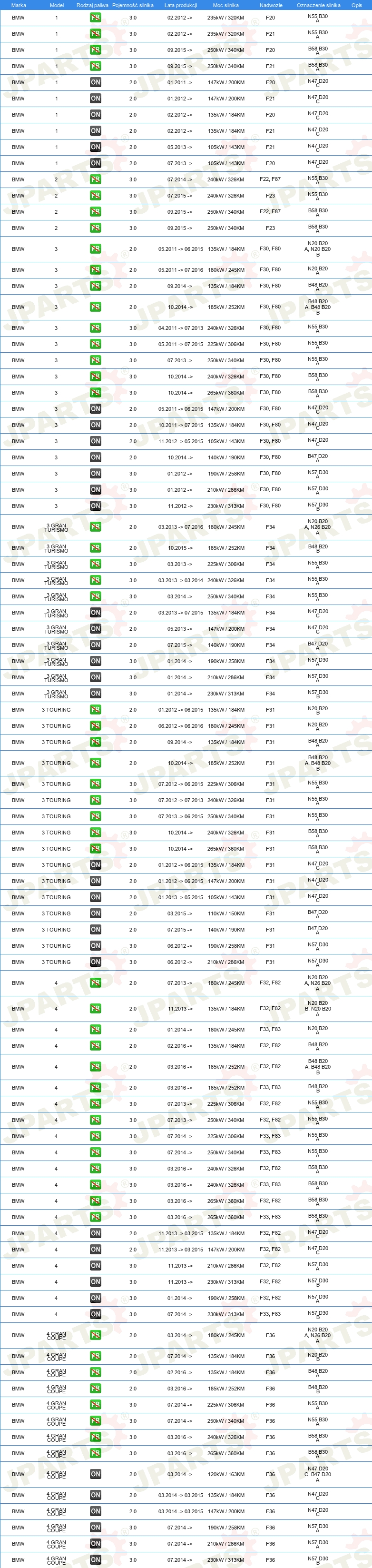
Task: Select the '01.2013 -> 05.2015' date cell
Action: click(181, 897)
